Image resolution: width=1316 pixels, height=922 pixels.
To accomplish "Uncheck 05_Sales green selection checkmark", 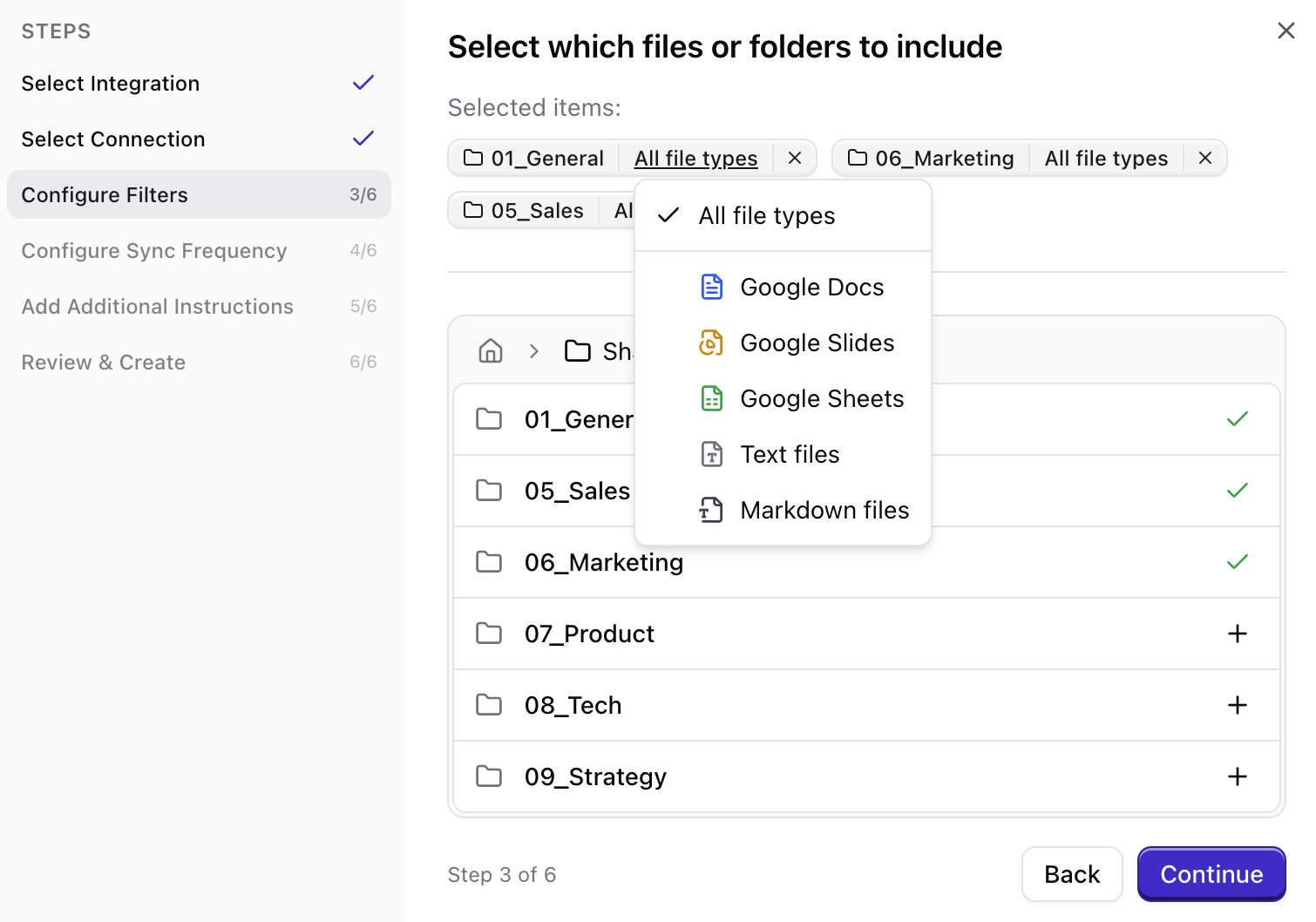I will [x=1238, y=491].
